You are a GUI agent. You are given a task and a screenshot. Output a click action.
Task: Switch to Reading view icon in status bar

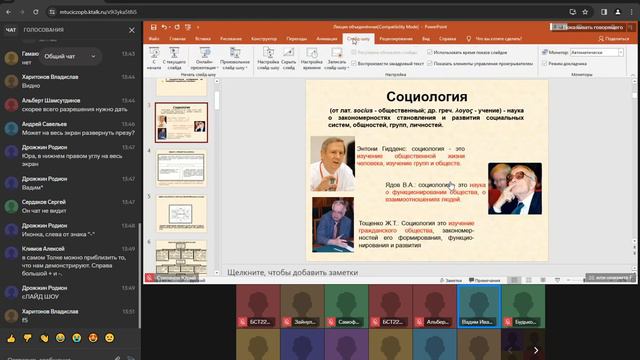(x=543, y=280)
